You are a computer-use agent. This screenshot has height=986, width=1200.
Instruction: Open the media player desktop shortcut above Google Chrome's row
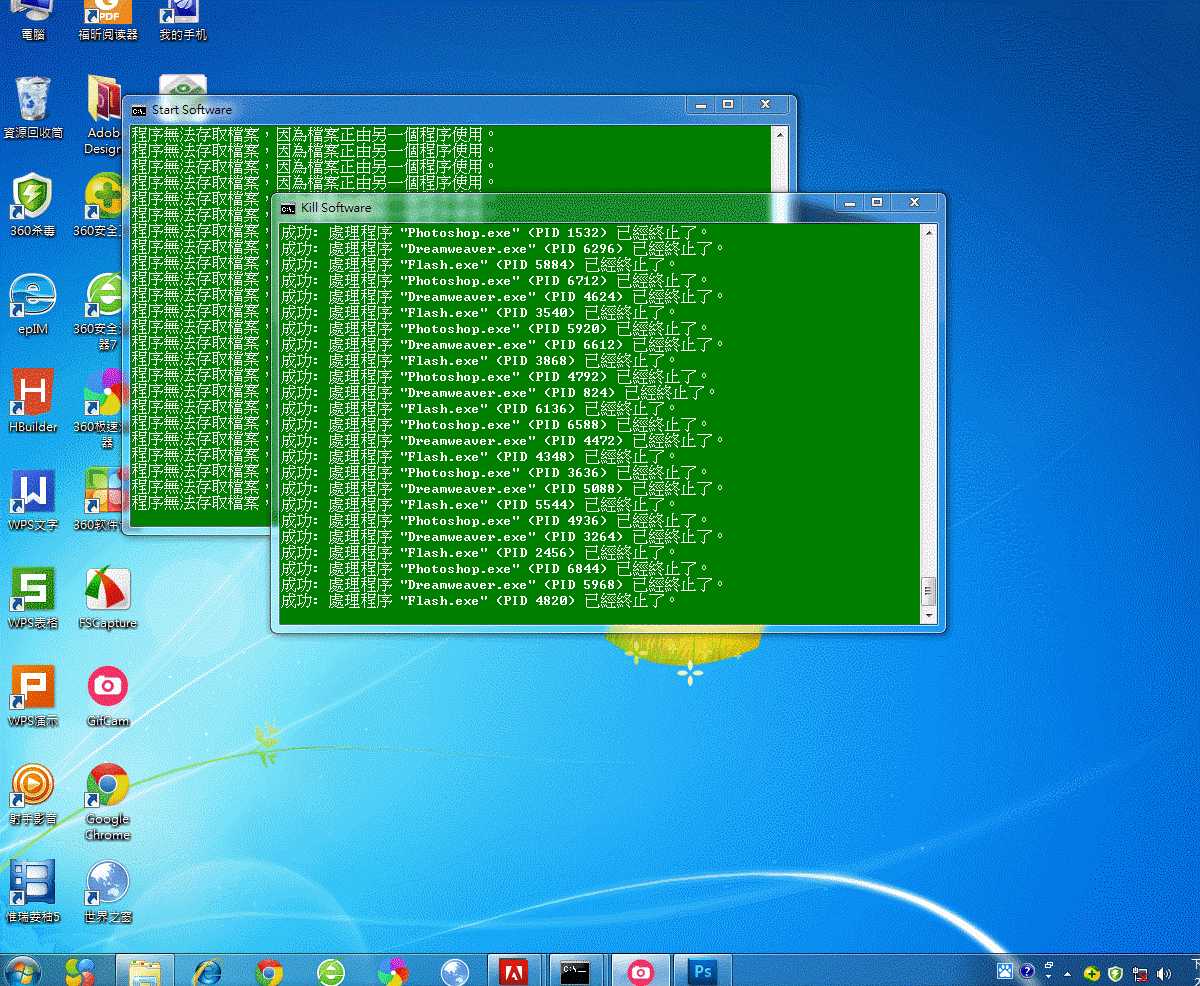(33, 793)
